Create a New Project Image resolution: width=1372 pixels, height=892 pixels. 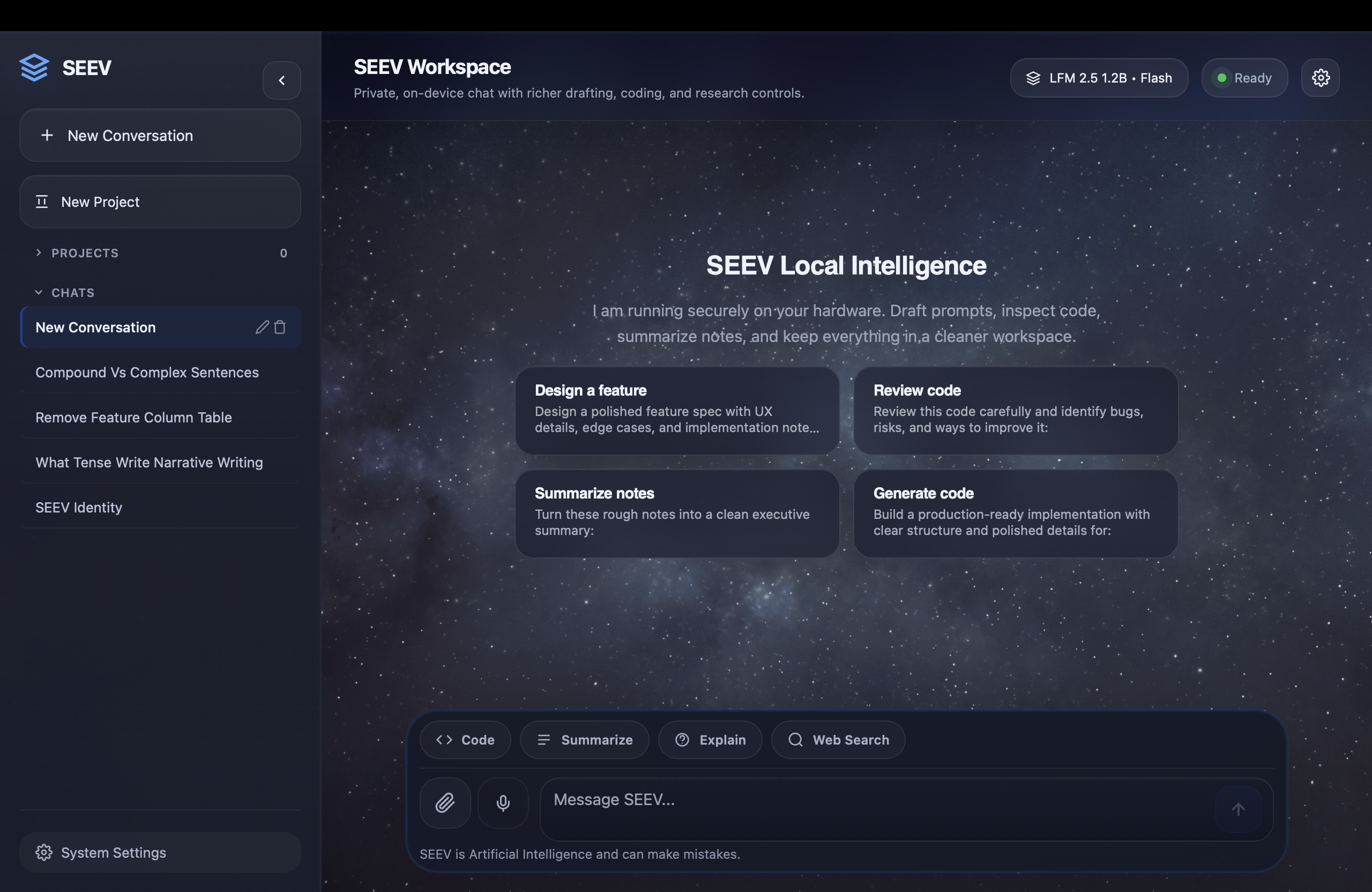tap(160, 202)
